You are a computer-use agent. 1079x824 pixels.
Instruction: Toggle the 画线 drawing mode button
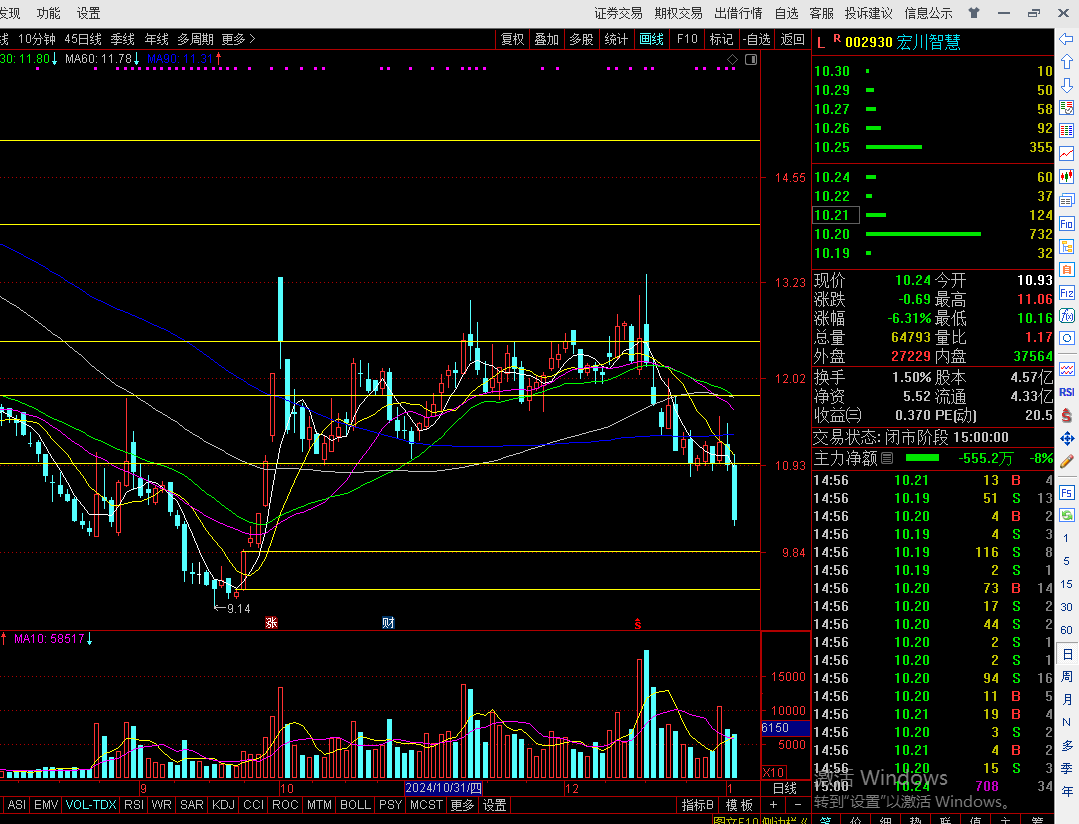652,39
